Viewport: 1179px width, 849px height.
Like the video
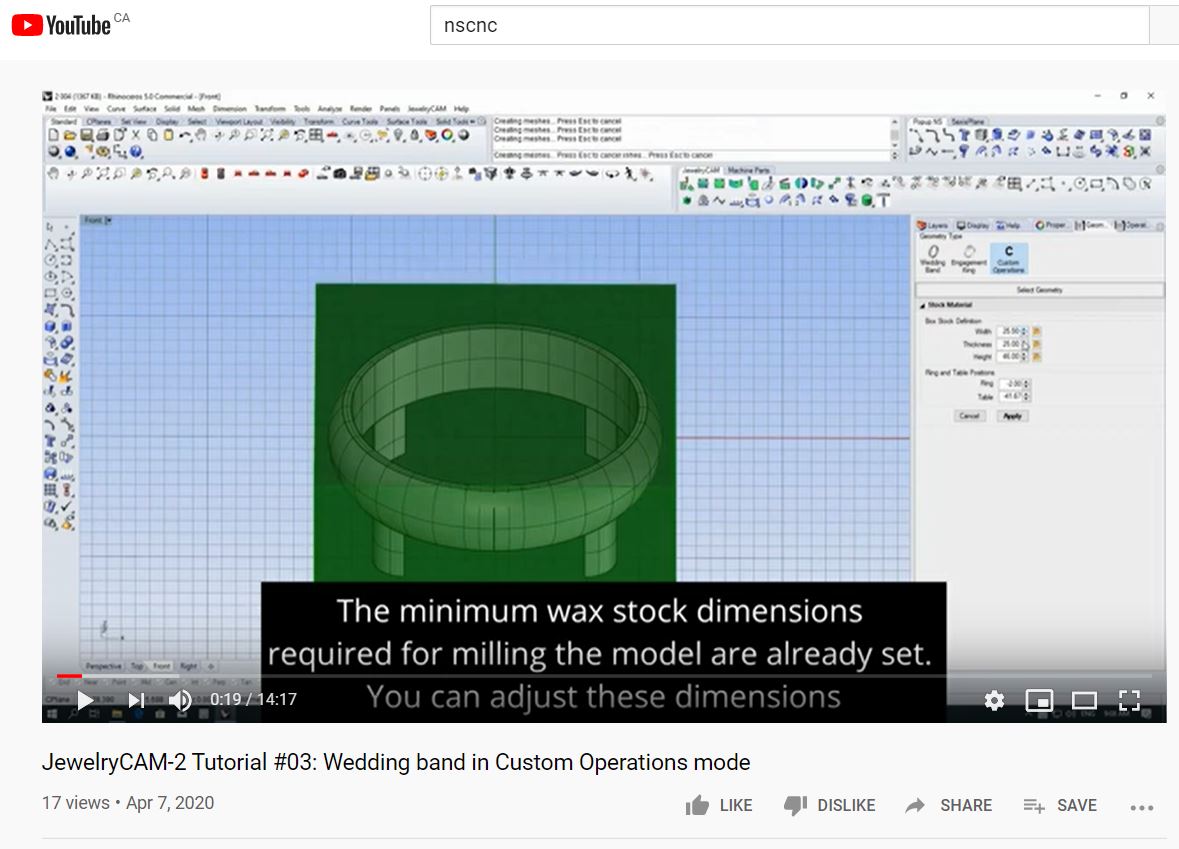point(719,805)
